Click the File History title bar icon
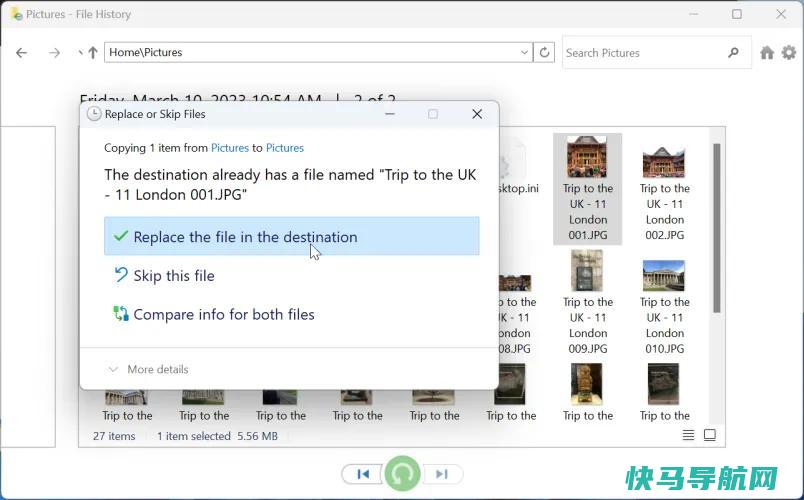 pos(16,14)
